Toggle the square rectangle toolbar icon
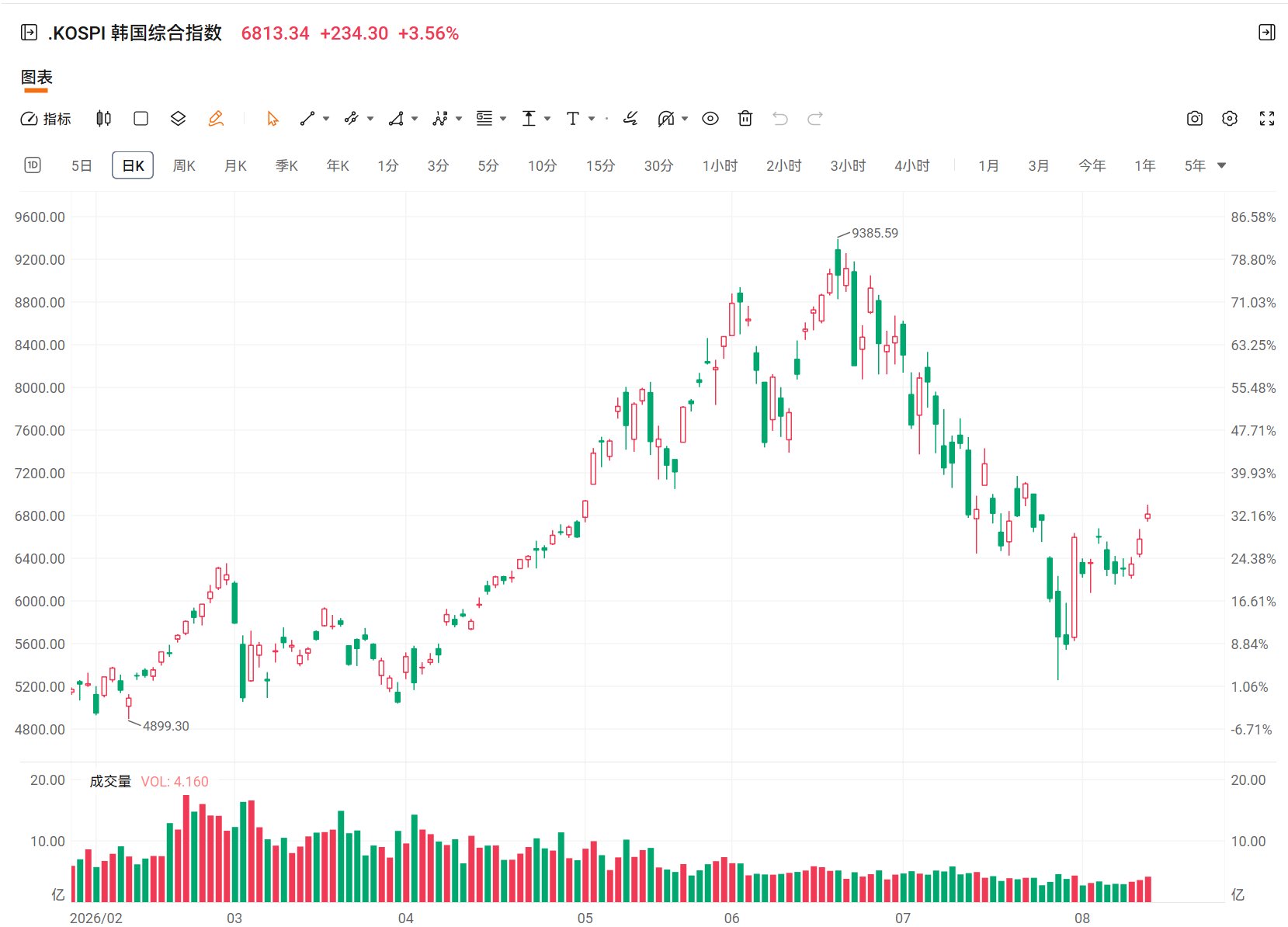 [x=141, y=119]
